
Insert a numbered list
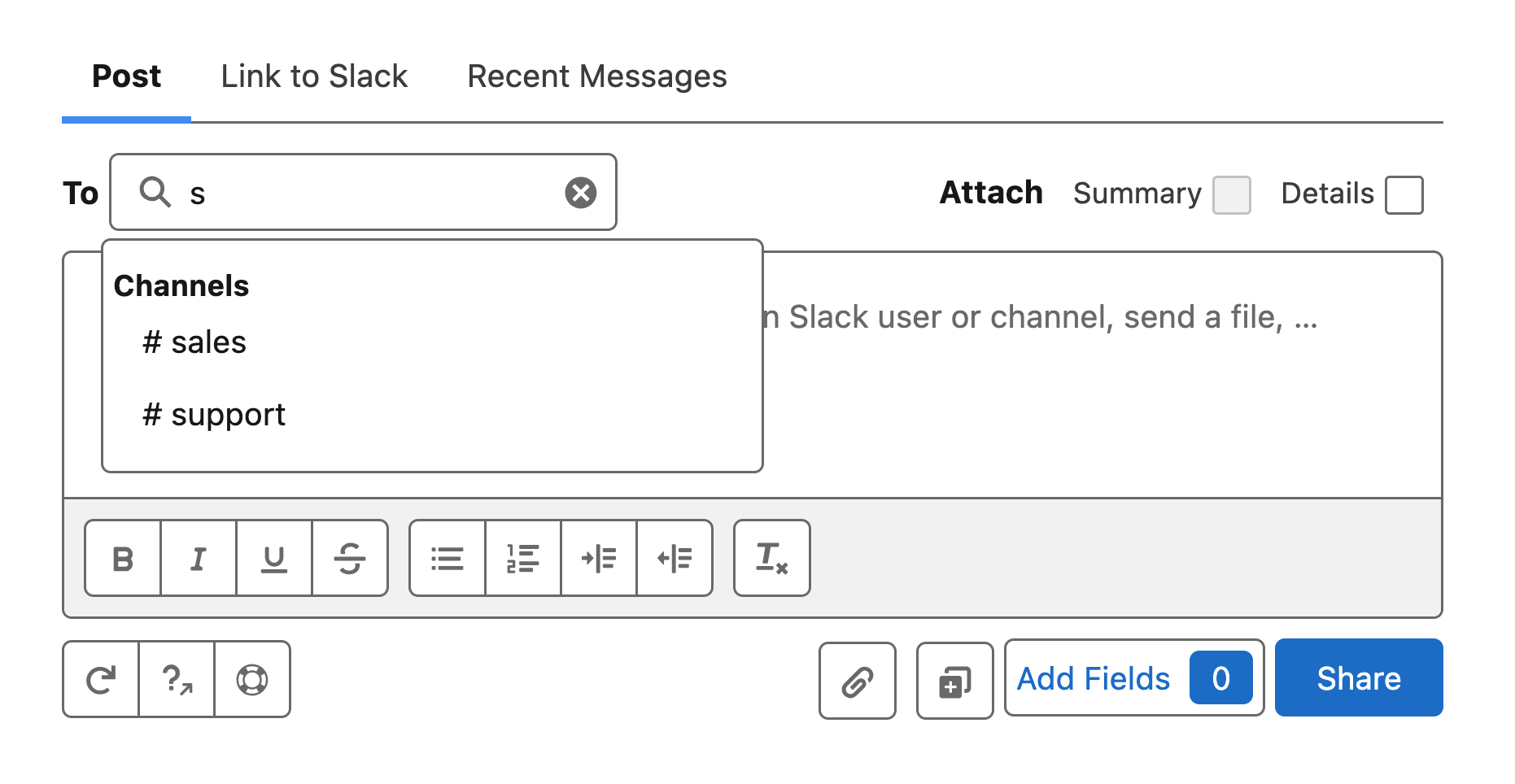(x=523, y=559)
